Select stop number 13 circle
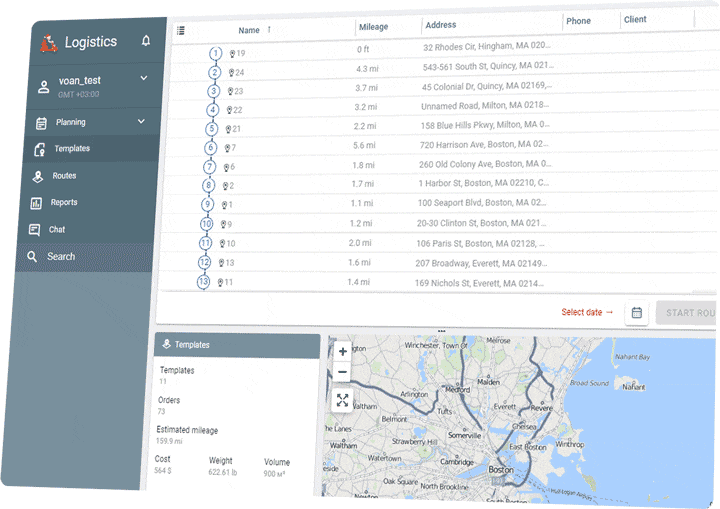This screenshot has width=720, height=509. click(203, 281)
